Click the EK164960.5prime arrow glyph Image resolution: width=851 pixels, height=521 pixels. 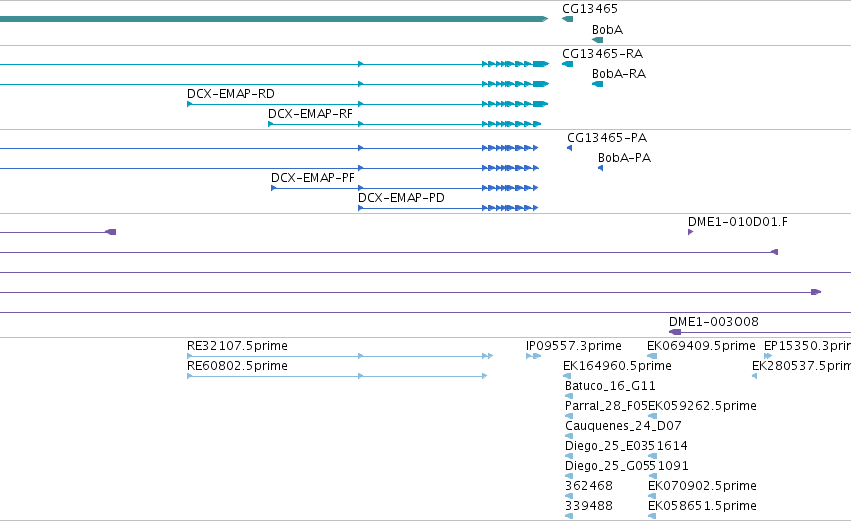pyautogui.click(x=567, y=376)
